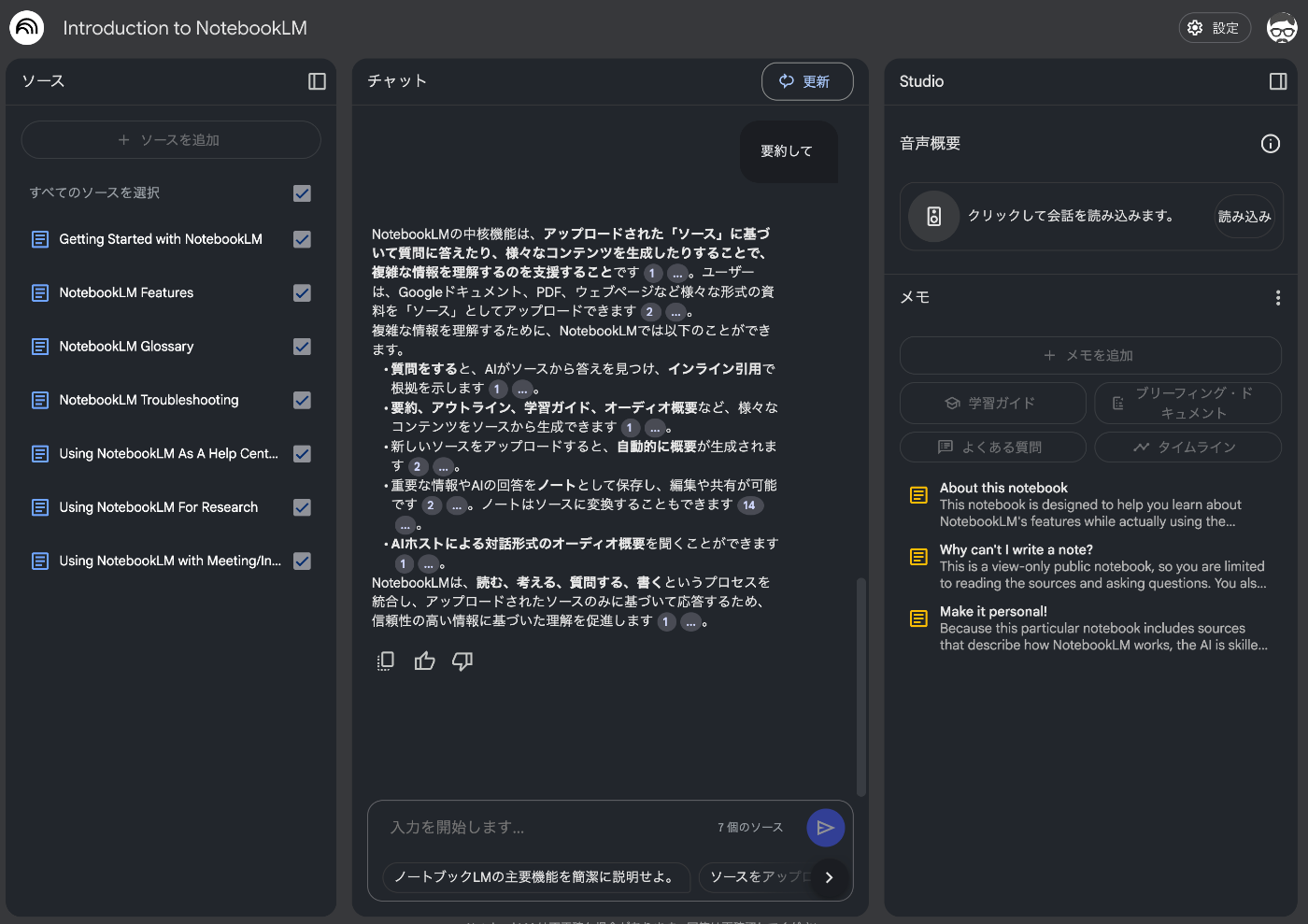Copy the chat response with copy icon
This screenshot has width=1308, height=924.
click(x=385, y=661)
